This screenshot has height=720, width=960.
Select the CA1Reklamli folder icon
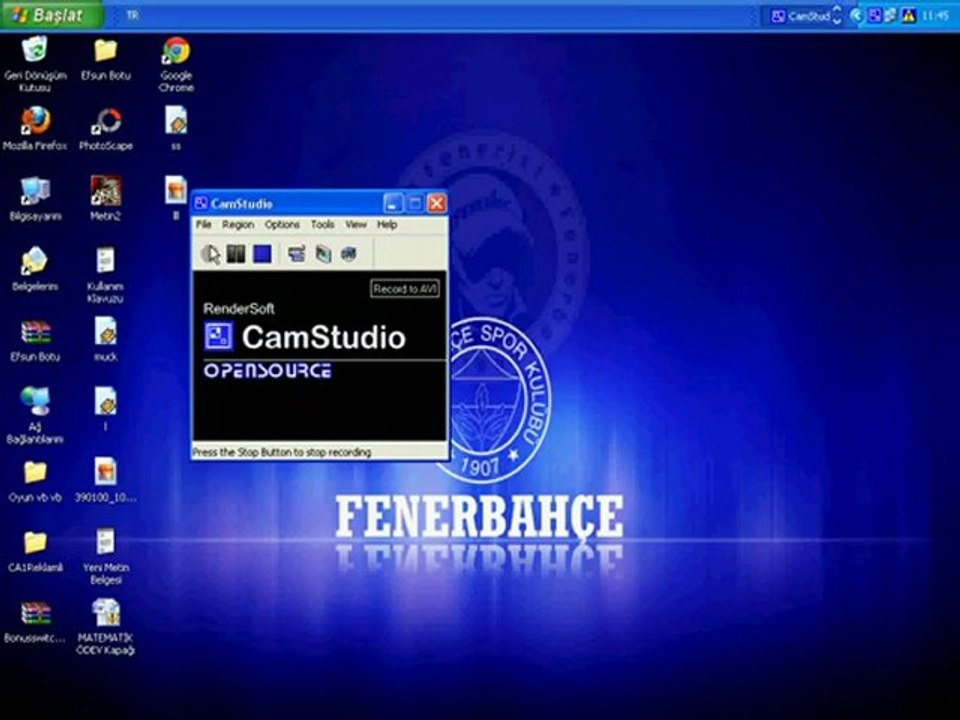pyautogui.click(x=35, y=551)
